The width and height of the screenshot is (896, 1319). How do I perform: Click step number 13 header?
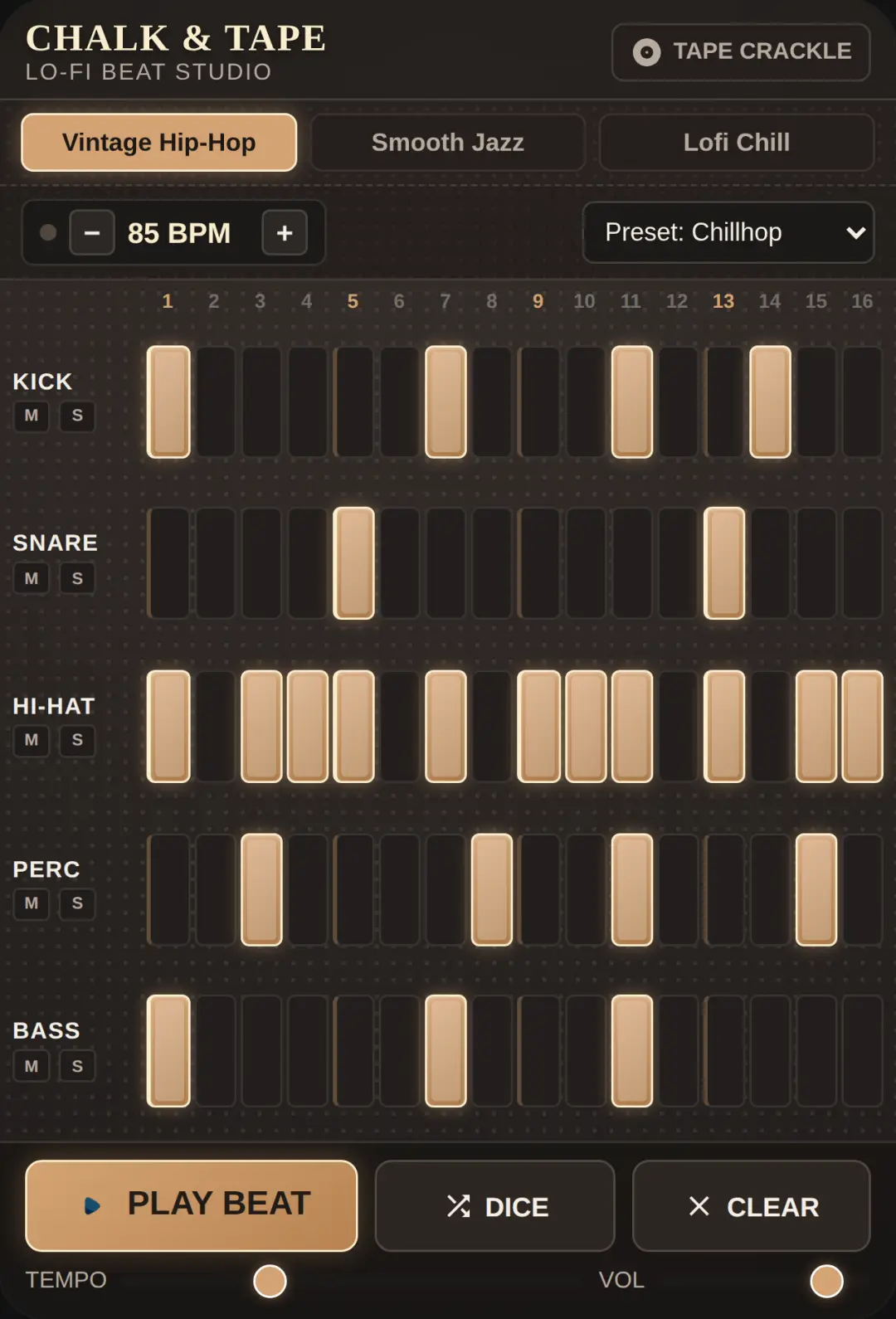coord(723,301)
